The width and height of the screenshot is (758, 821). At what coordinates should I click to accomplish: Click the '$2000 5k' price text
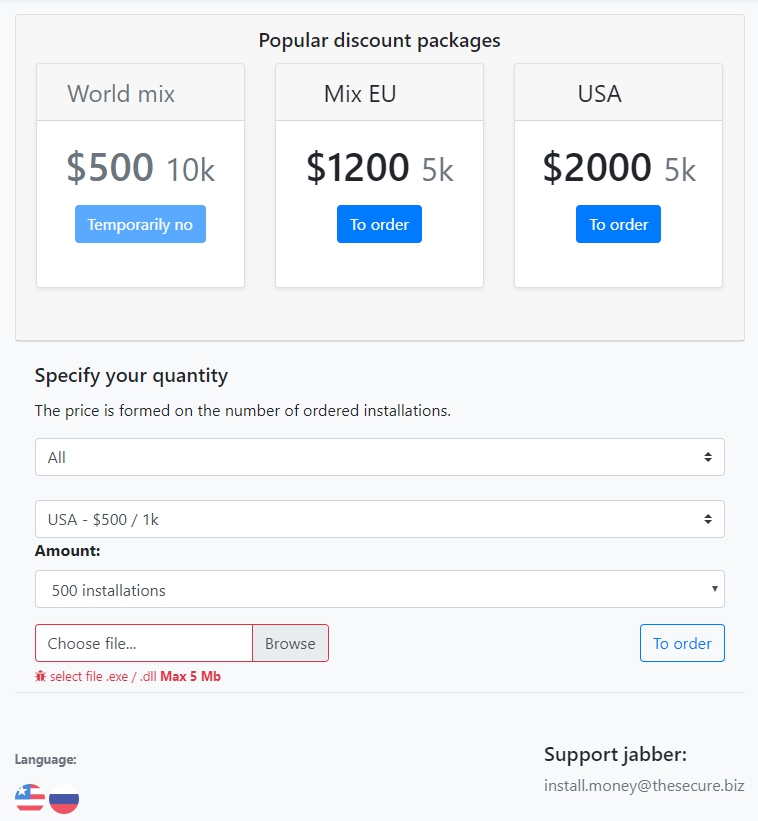point(619,168)
